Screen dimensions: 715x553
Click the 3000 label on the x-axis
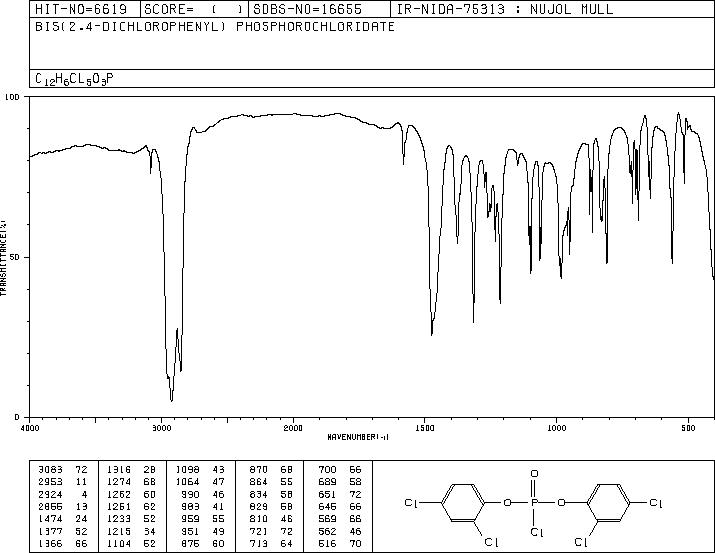click(x=161, y=428)
